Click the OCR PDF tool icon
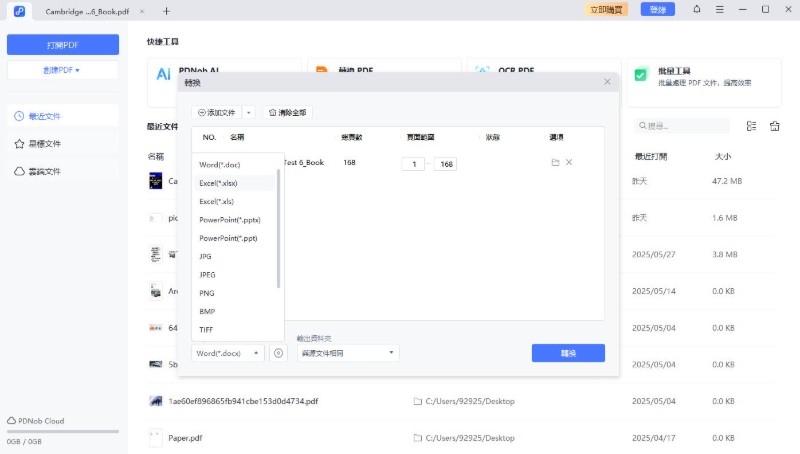 (483, 69)
